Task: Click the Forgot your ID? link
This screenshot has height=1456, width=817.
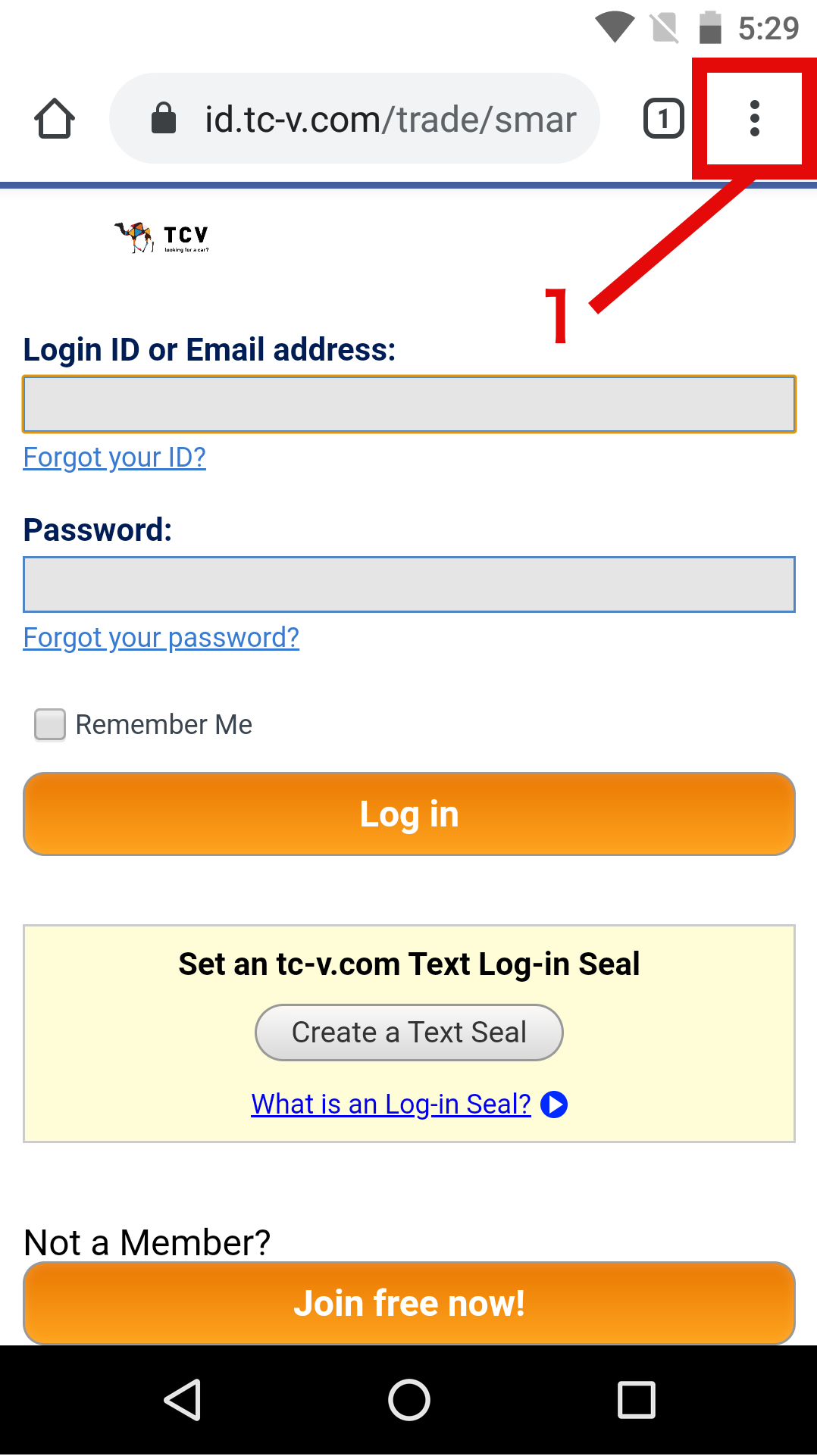Action: point(114,458)
